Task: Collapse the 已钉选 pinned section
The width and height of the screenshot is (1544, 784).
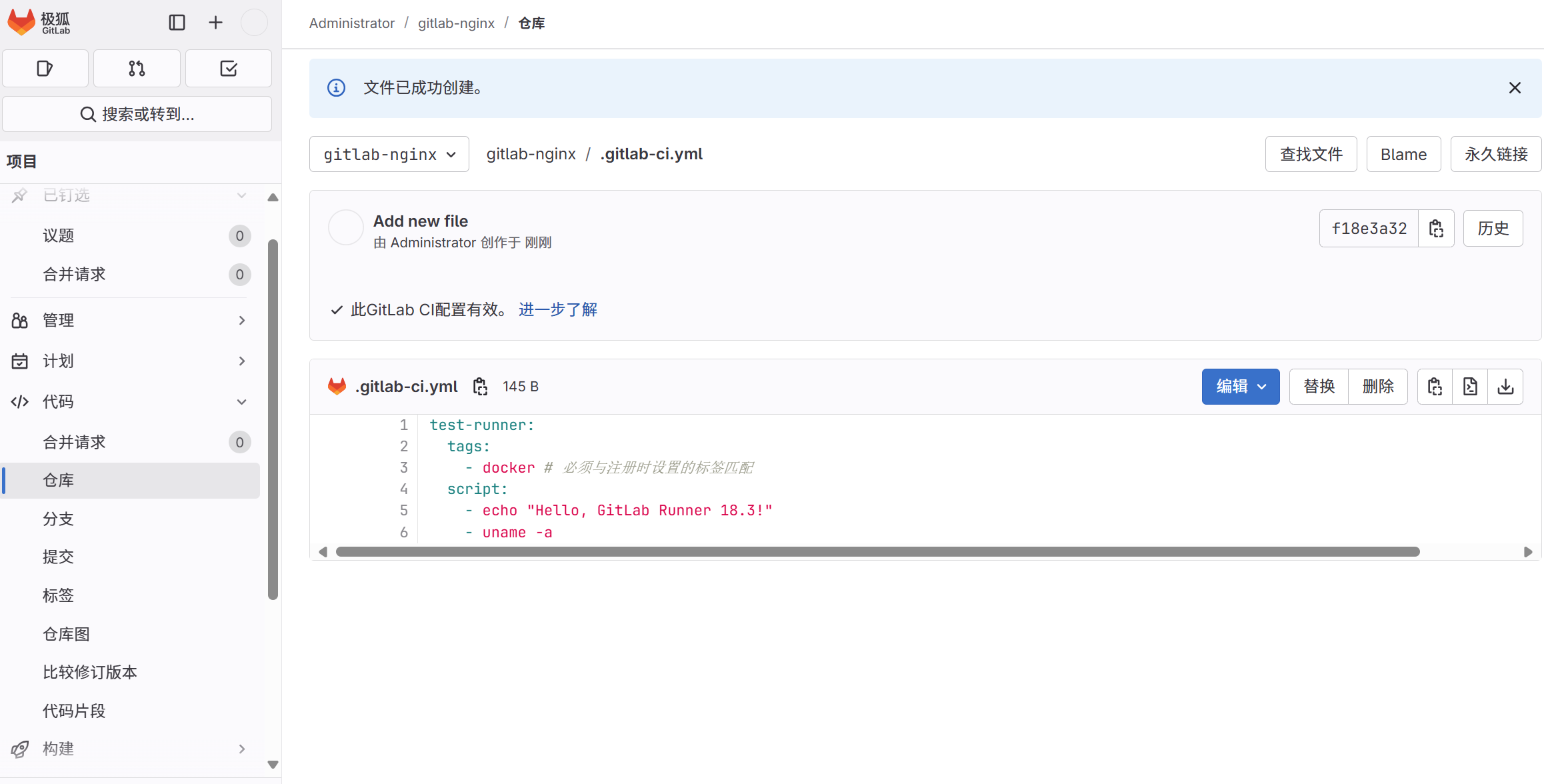Action: pyautogui.click(x=241, y=195)
